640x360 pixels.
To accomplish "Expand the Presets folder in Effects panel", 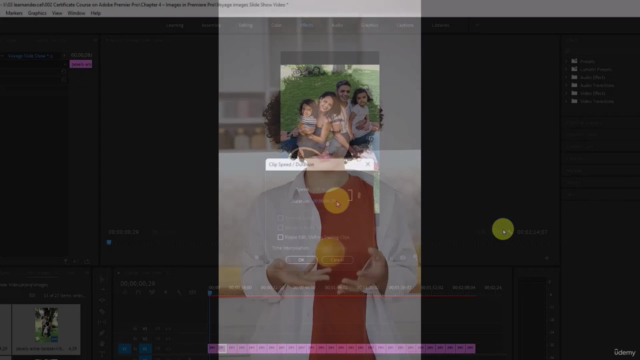I will (x=567, y=61).
